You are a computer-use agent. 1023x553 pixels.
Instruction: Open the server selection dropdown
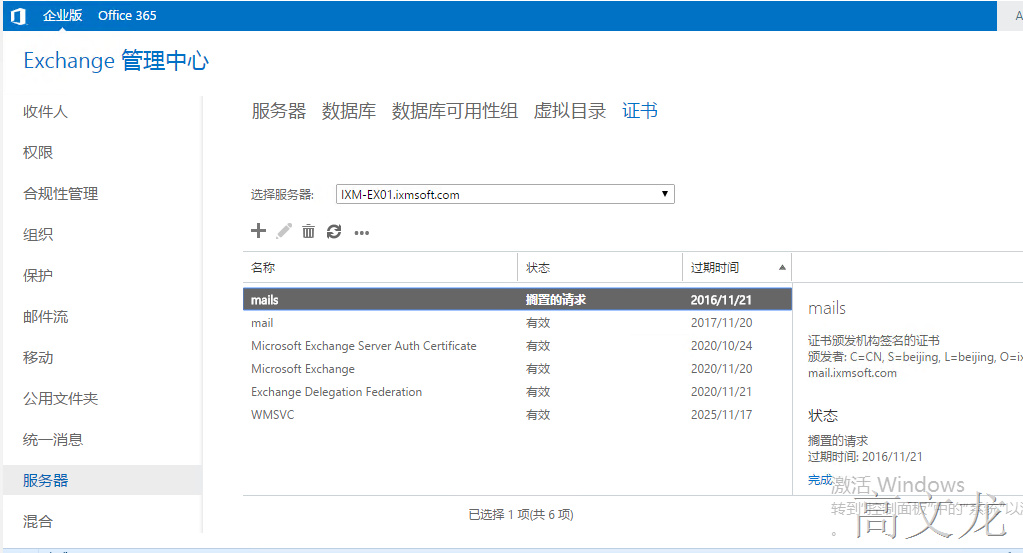(505, 194)
